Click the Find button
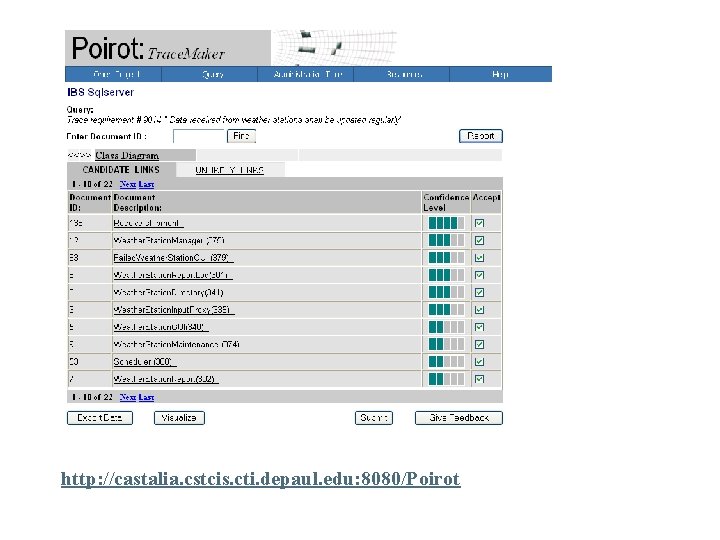This screenshot has width=720, height=540. tap(242, 136)
